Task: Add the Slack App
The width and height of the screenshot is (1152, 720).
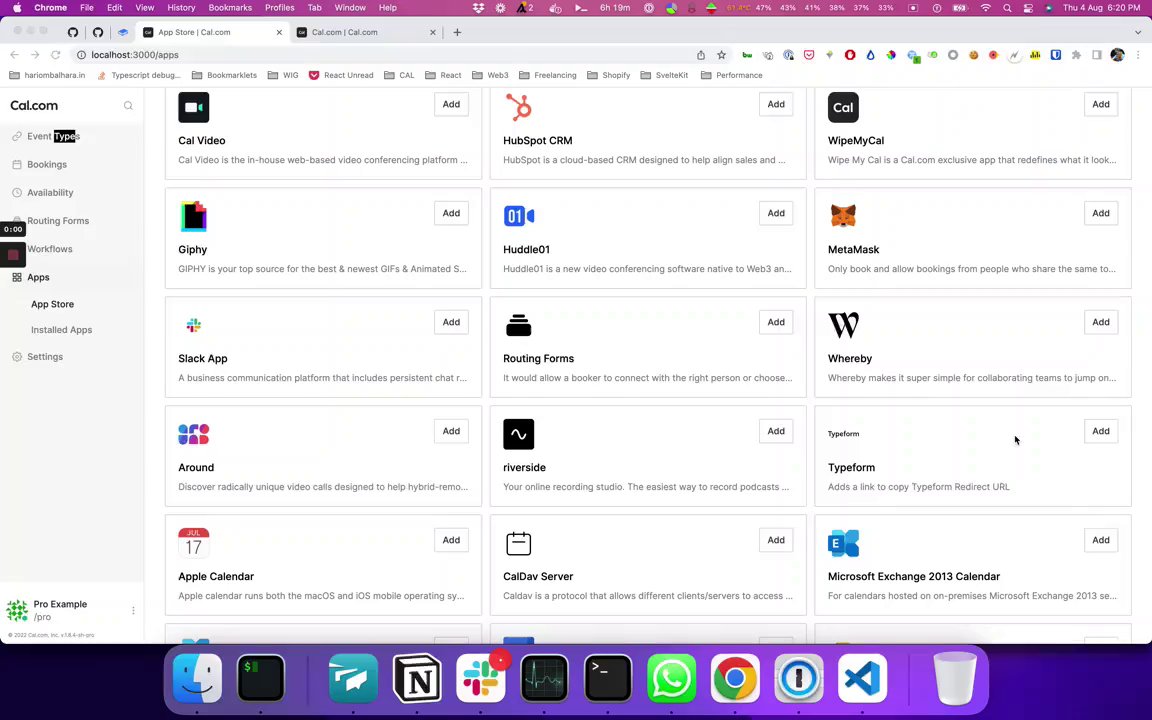Action: click(451, 322)
